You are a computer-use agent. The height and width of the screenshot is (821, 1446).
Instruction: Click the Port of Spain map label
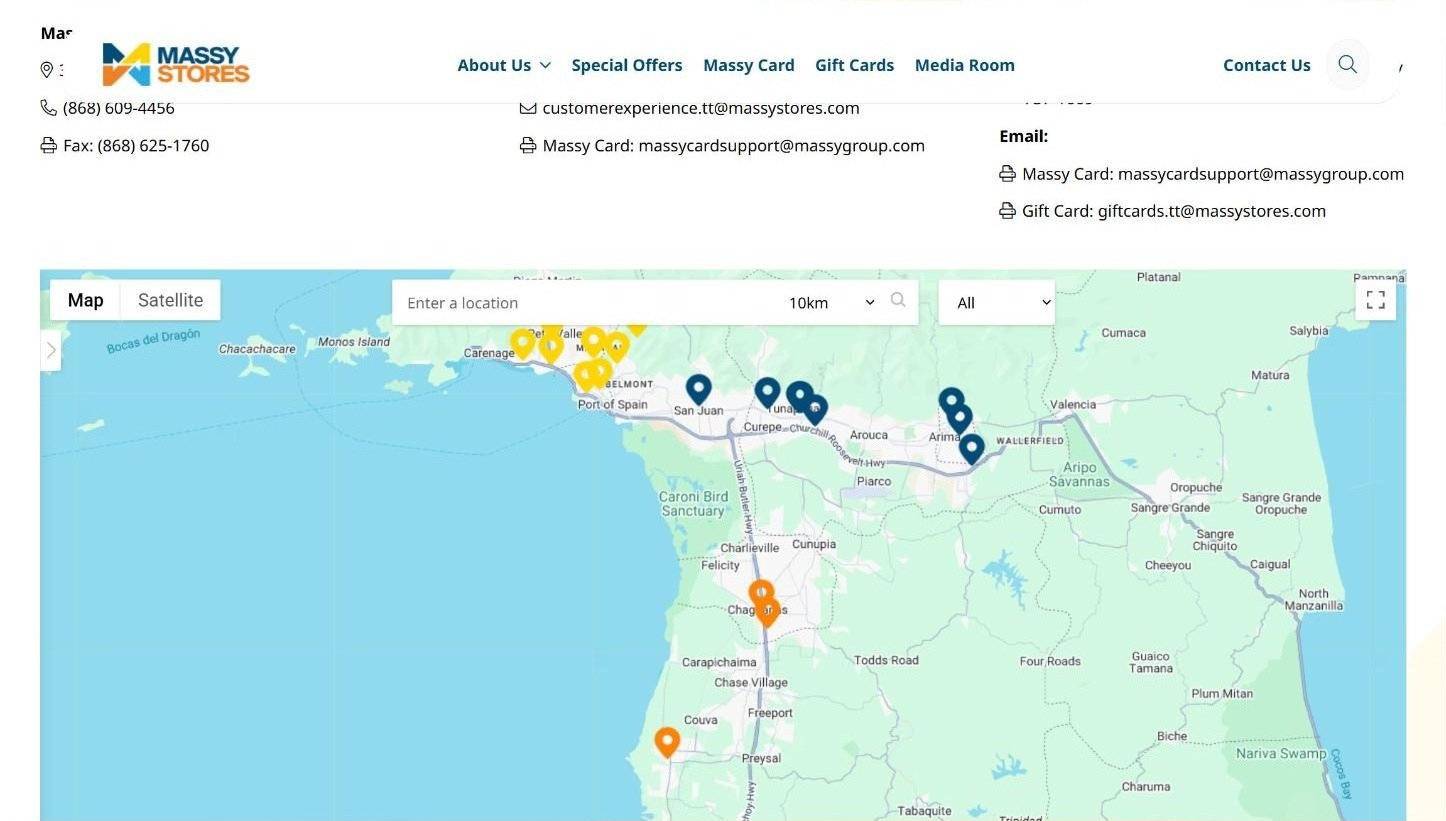(613, 405)
